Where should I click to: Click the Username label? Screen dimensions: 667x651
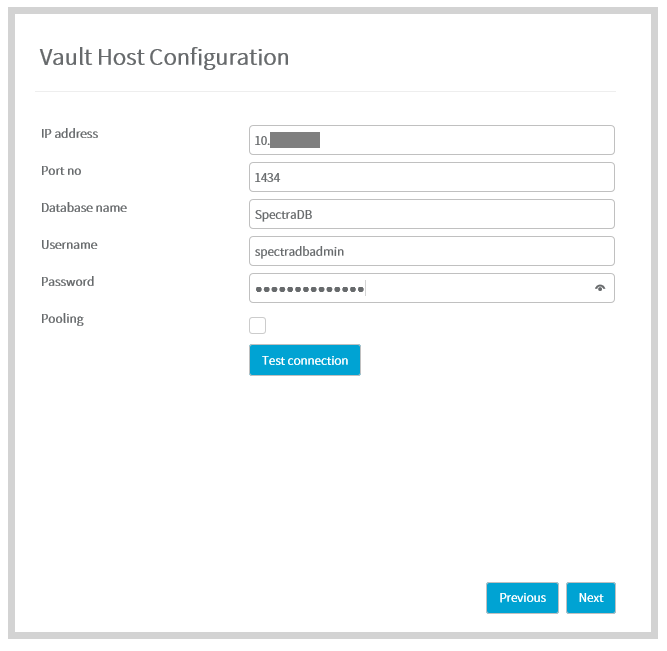[68, 245]
